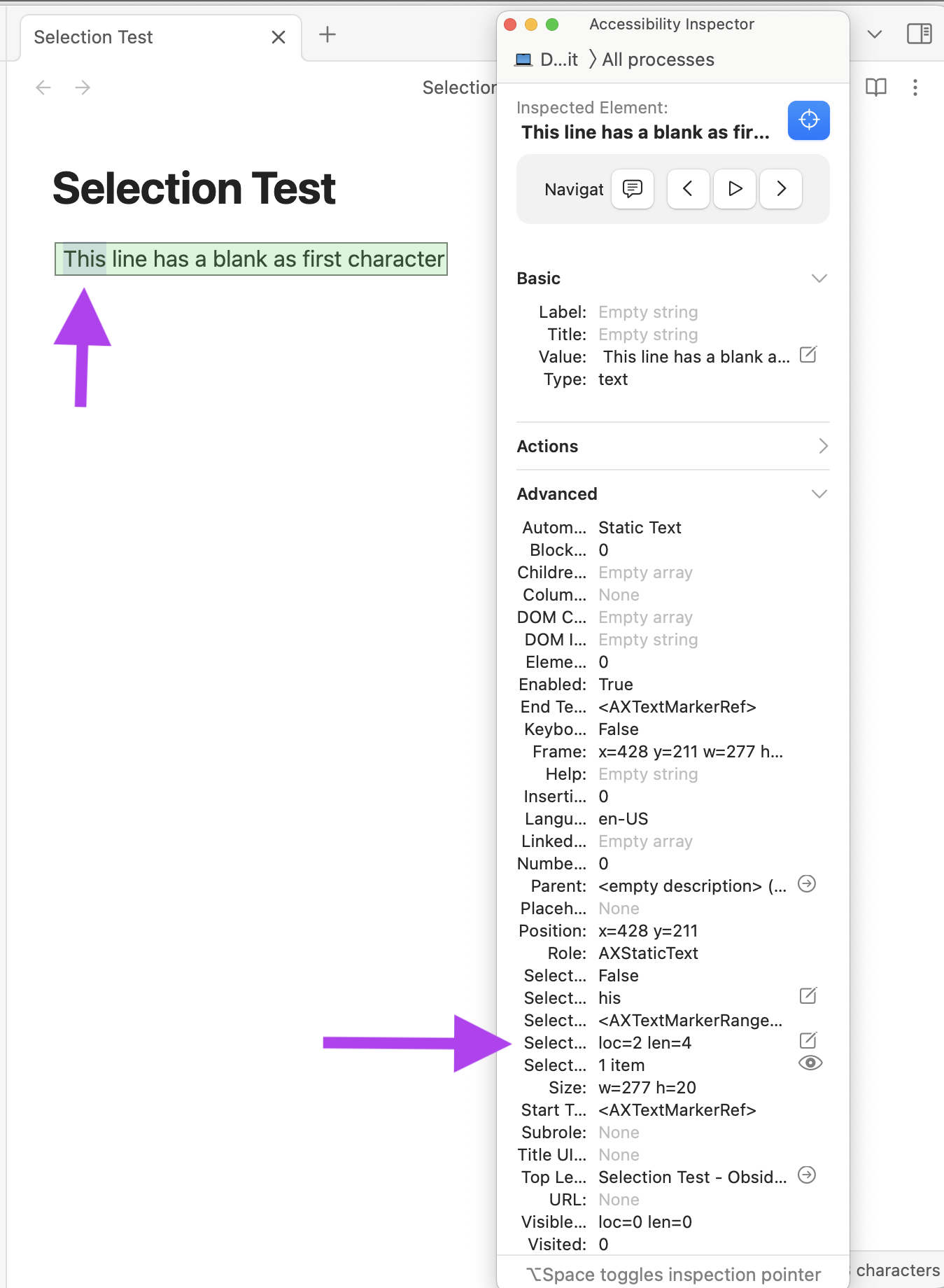Toggle the right sidebar panel
944x1288 pixels.
coord(920,33)
